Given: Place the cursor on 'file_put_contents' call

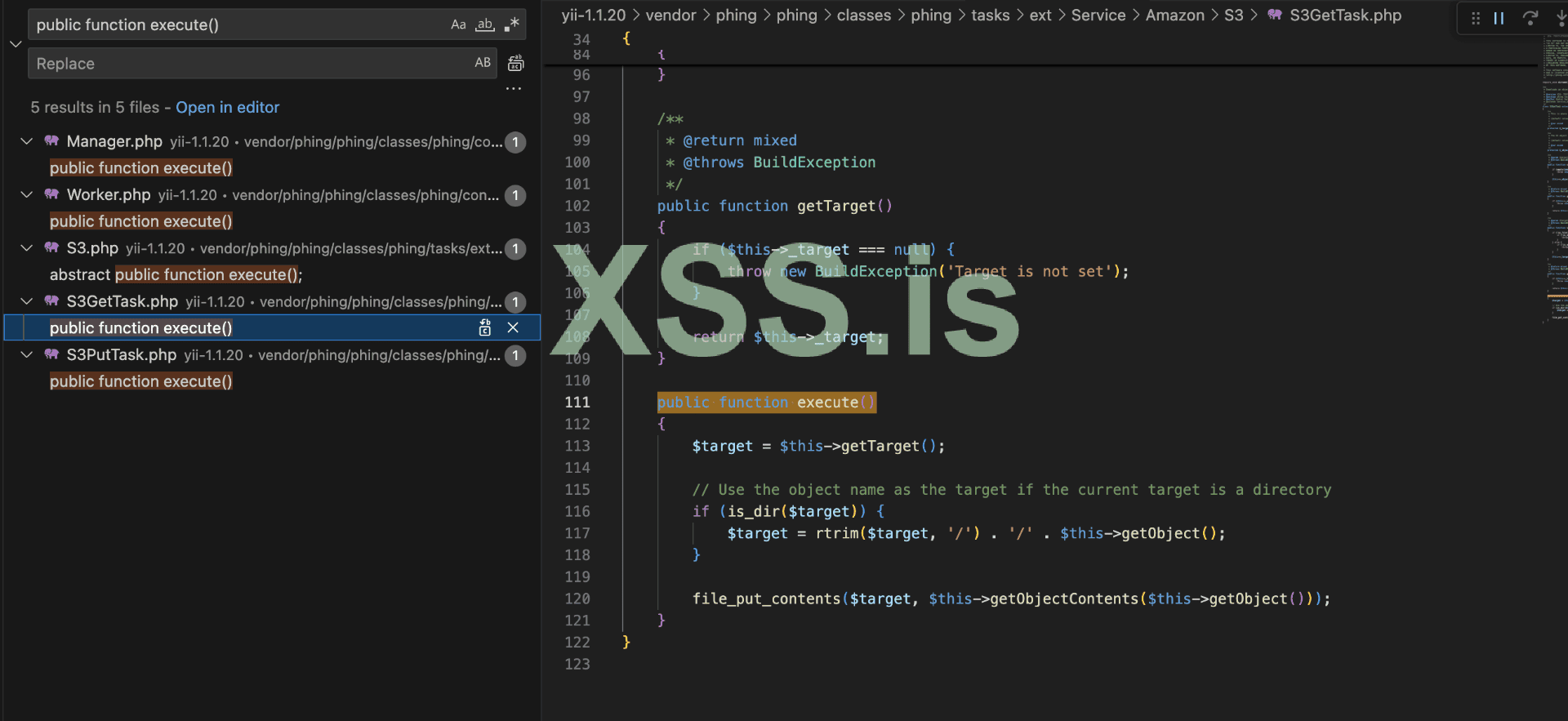Looking at the screenshot, I should pyautogui.click(x=767, y=599).
